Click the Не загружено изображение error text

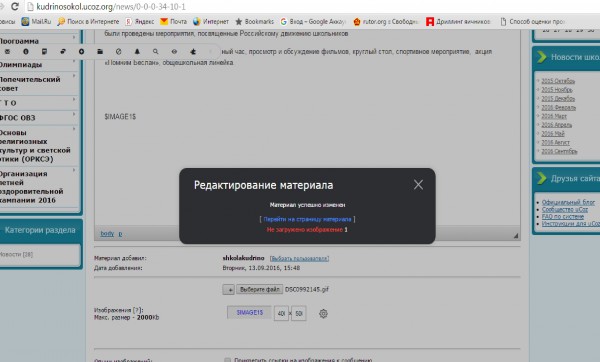coord(305,230)
